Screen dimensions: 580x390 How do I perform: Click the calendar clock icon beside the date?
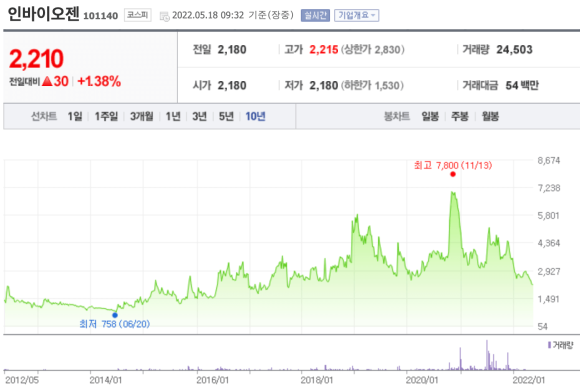(165, 16)
